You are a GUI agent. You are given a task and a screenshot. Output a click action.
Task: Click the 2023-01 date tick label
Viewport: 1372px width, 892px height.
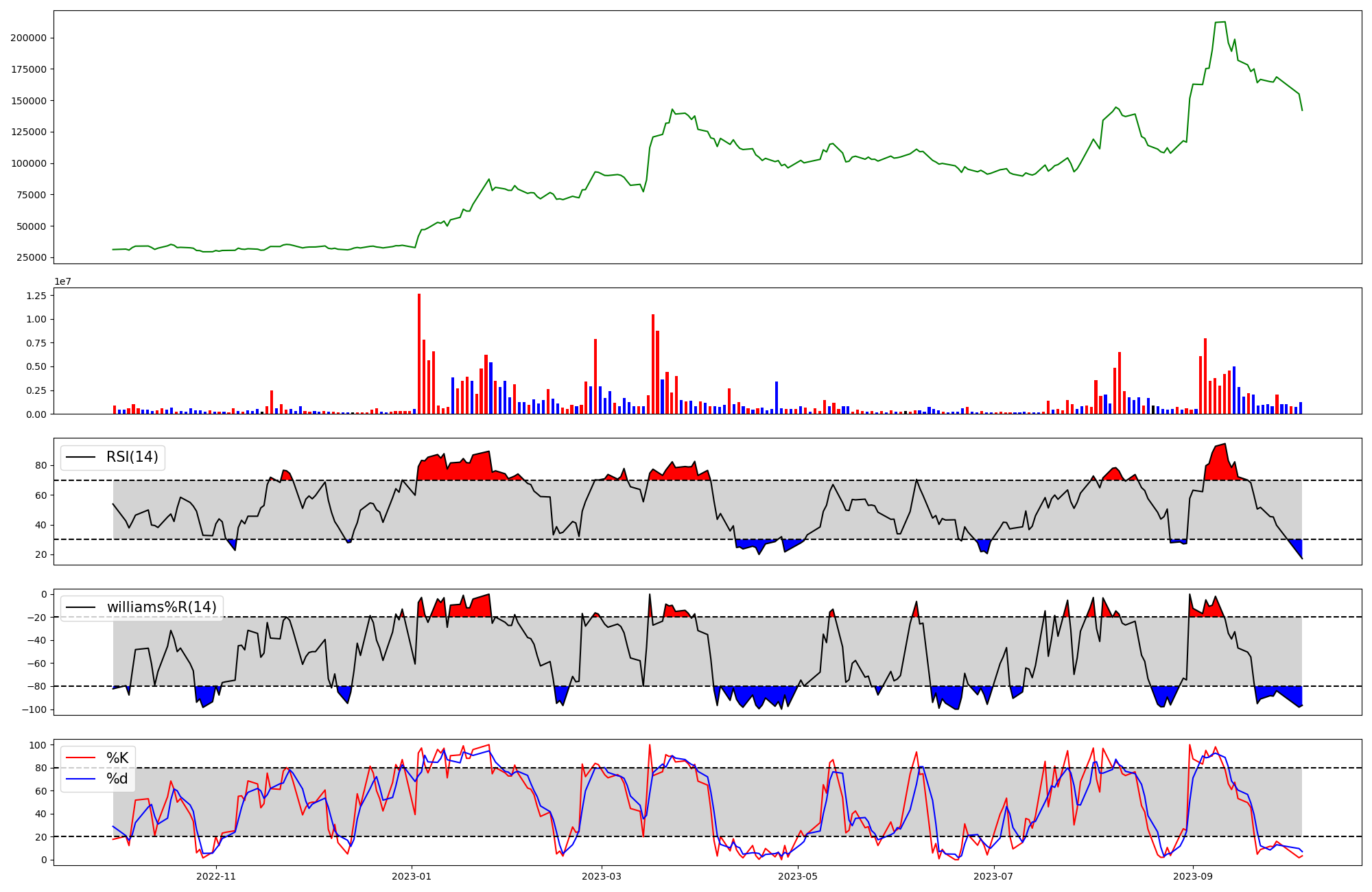412,876
